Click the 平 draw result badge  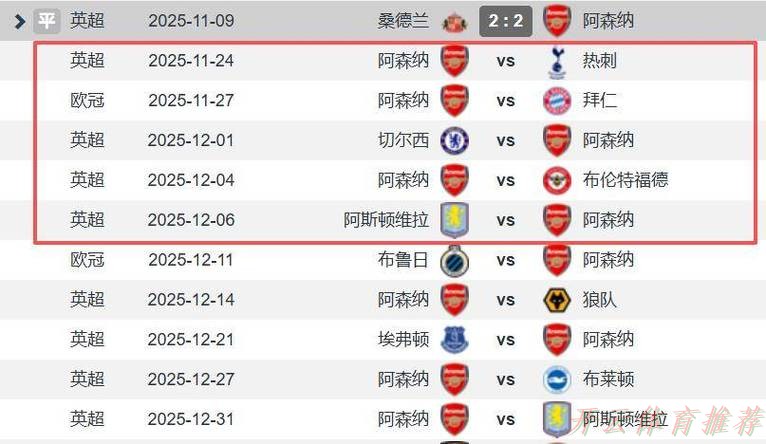pos(47,20)
